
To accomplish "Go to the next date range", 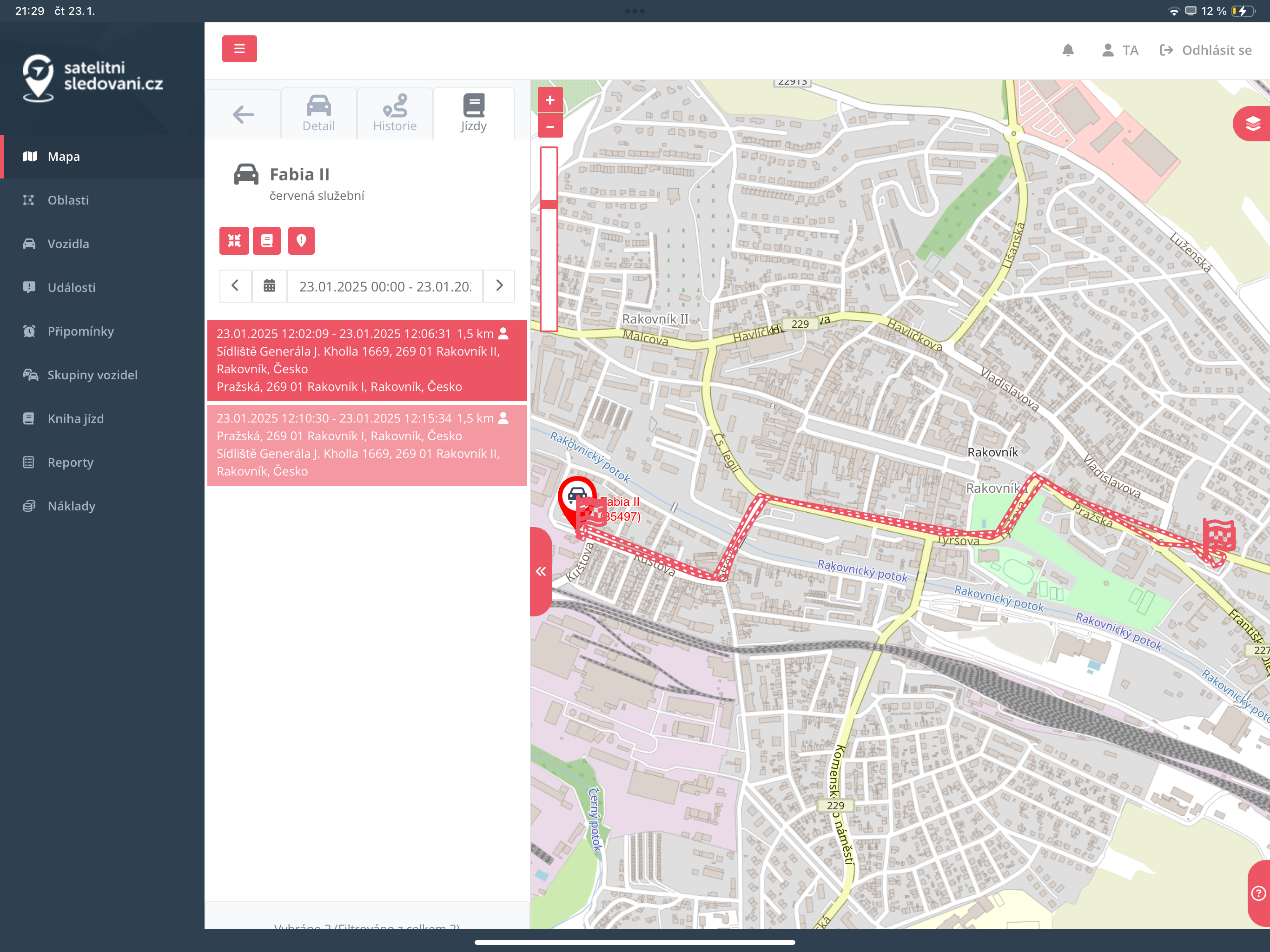I will click(x=499, y=285).
